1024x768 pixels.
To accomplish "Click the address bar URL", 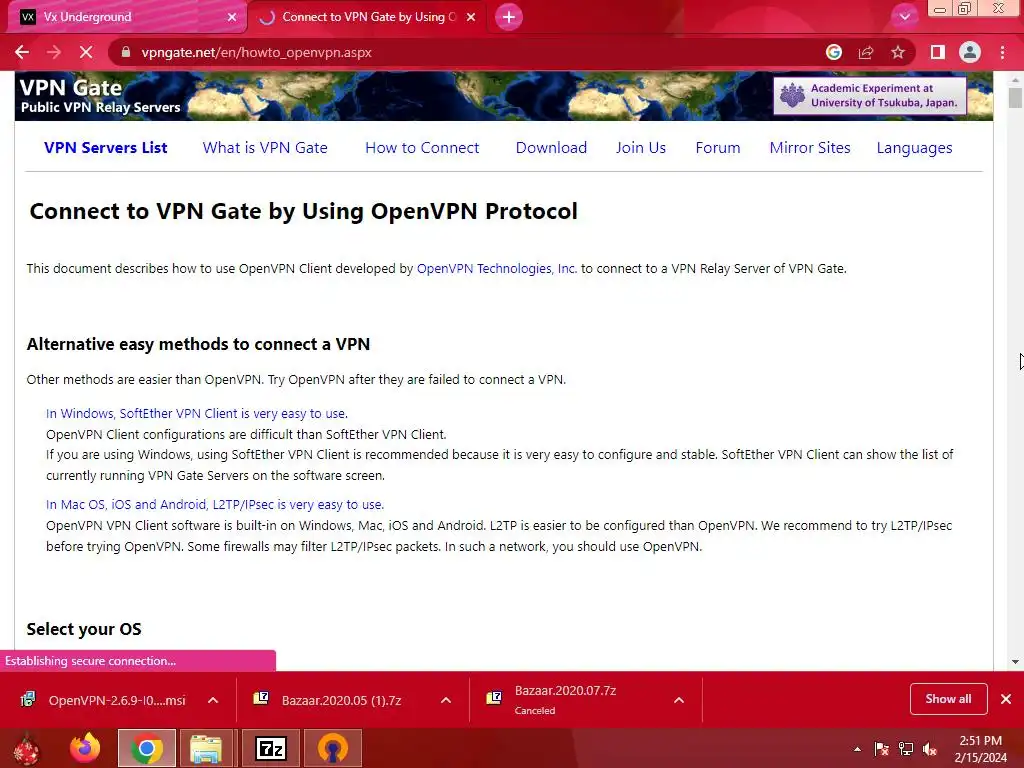I will (256, 52).
